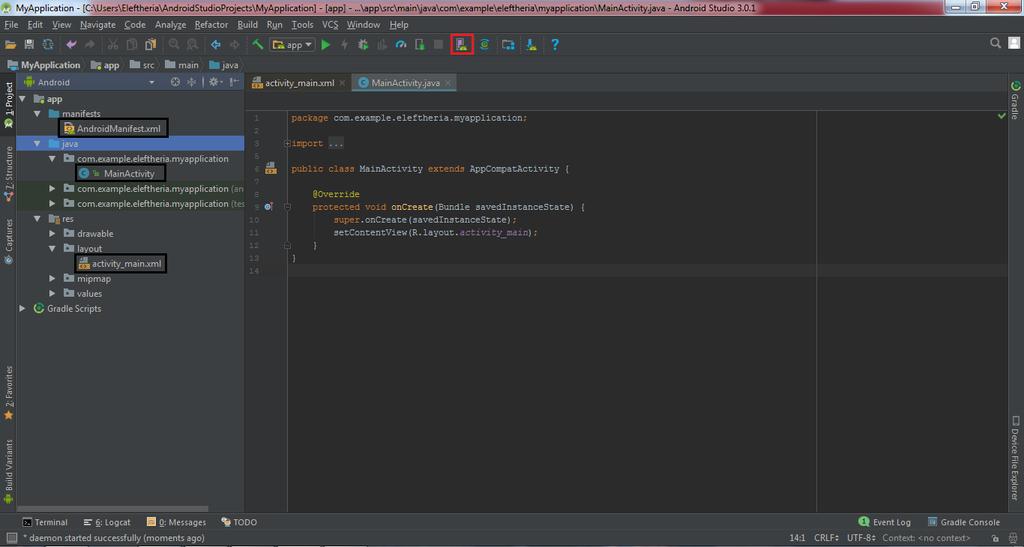Click the Sync Project with Gradle Files icon
The width and height of the screenshot is (1024, 547).
pyautogui.click(x=484, y=44)
